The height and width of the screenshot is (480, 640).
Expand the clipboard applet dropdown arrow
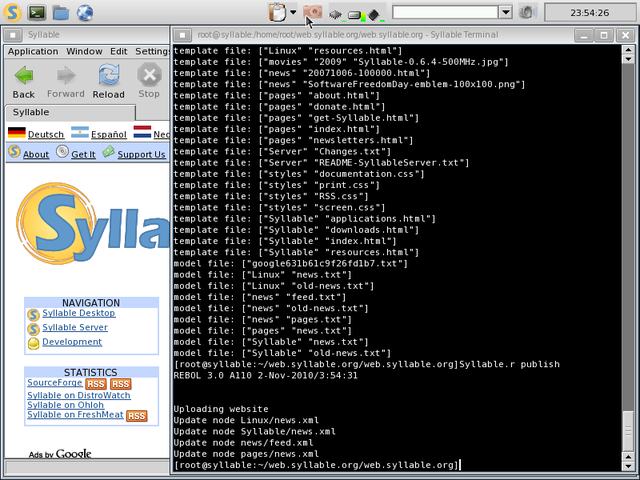click(293, 12)
